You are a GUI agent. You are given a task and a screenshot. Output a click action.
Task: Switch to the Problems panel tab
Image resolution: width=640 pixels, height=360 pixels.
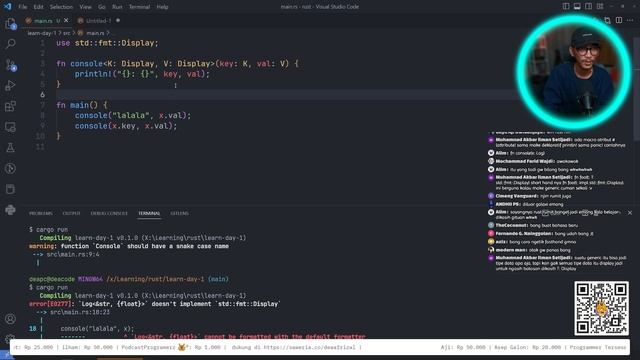point(41,213)
